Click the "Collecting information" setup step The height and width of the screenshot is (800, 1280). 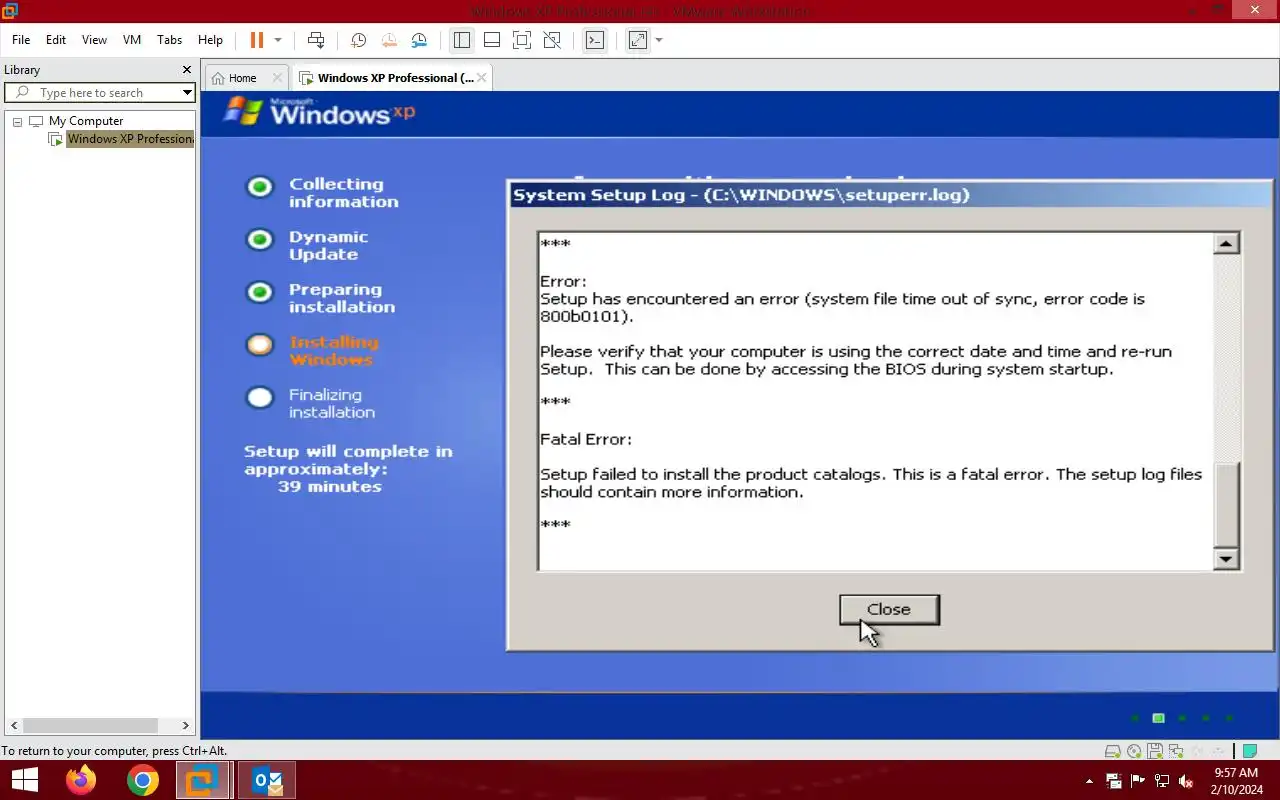343,193
